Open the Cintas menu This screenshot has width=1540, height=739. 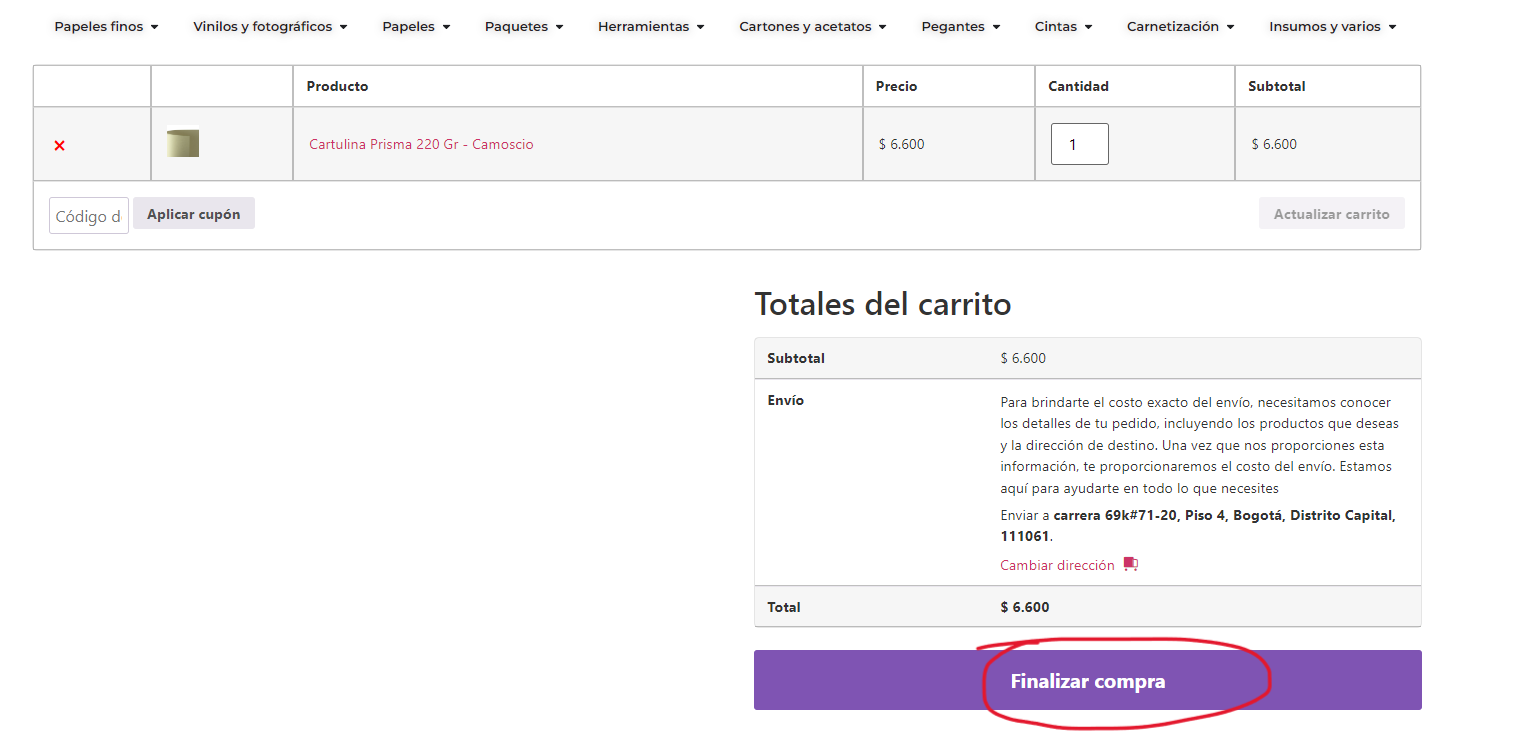pos(1063,27)
